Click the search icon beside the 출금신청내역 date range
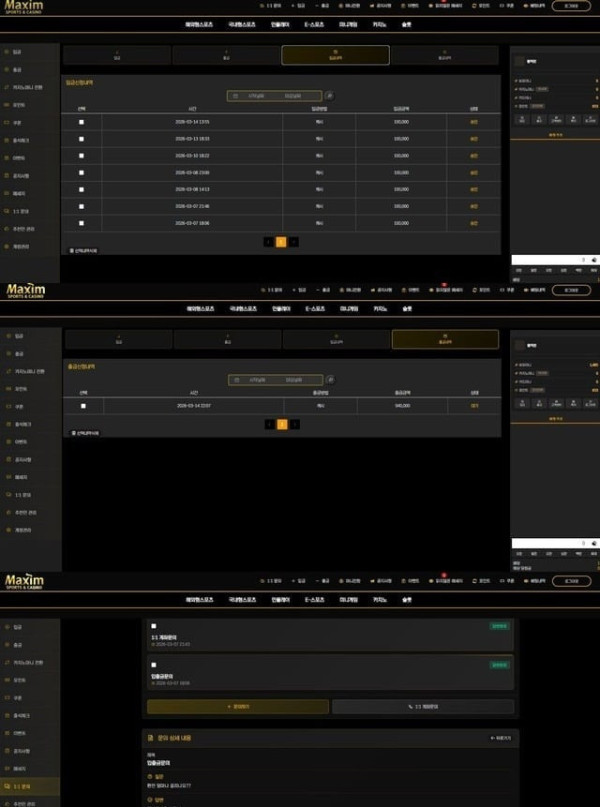Viewport: 600px width, 807px height. (x=330, y=380)
